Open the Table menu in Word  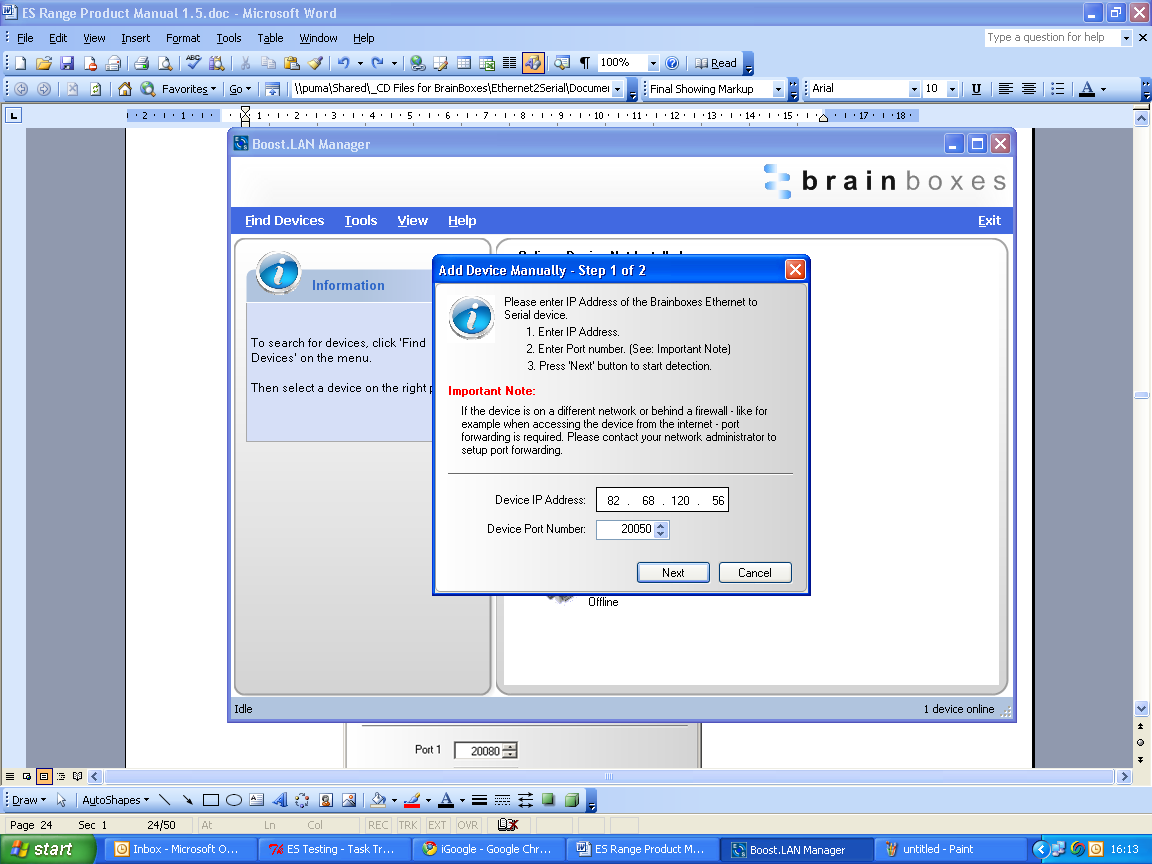coord(270,38)
